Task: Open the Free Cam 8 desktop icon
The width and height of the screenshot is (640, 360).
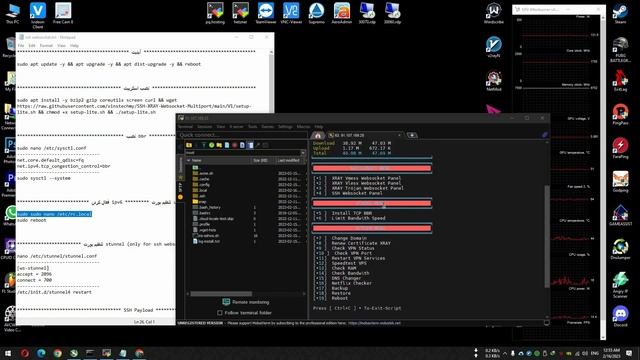Action: coord(63,13)
